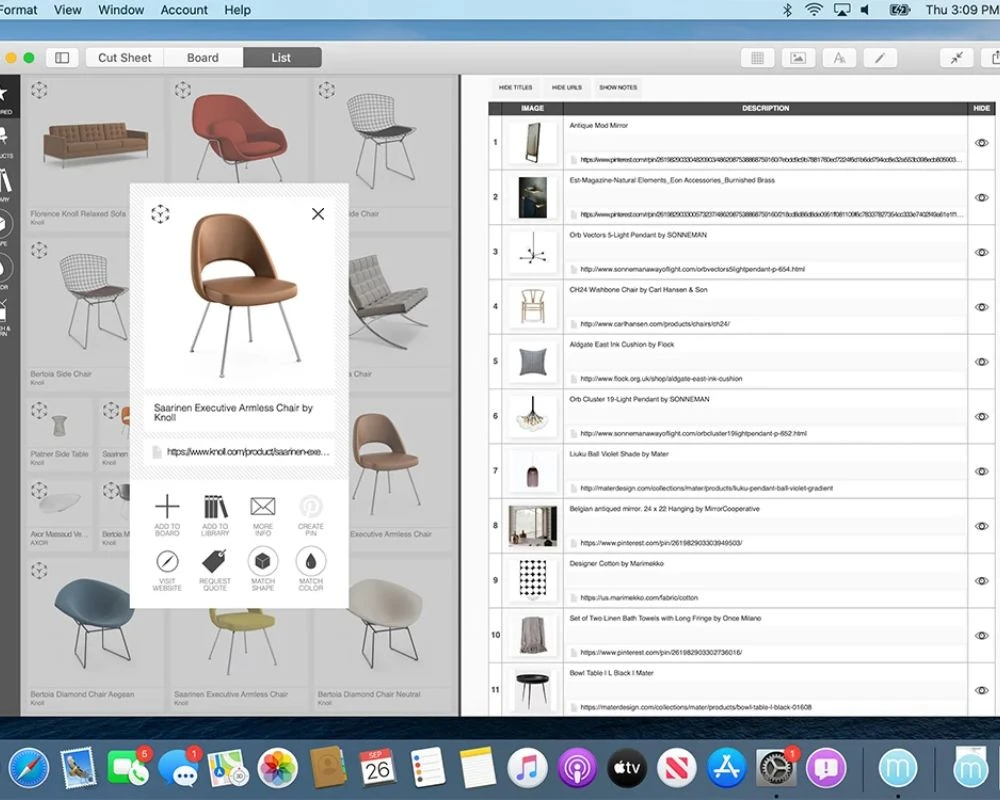Open the Window menu
This screenshot has height=800, width=1000.
click(121, 10)
